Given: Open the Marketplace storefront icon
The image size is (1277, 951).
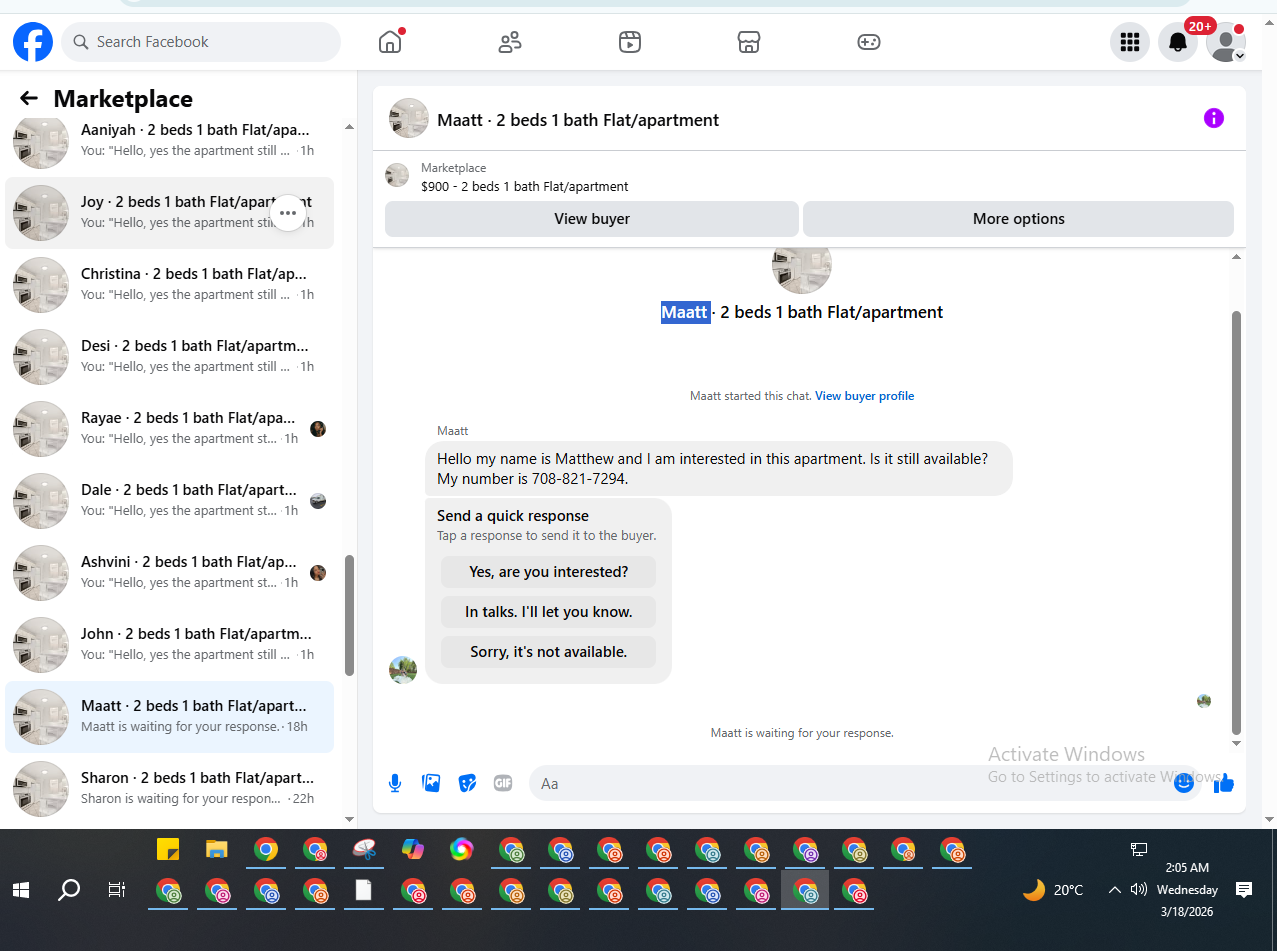Looking at the screenshot, I should click(749, 42).
